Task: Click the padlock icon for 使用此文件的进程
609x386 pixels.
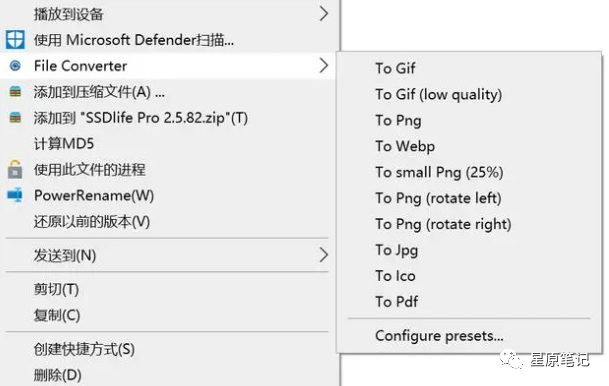Action: click(15, 169)
